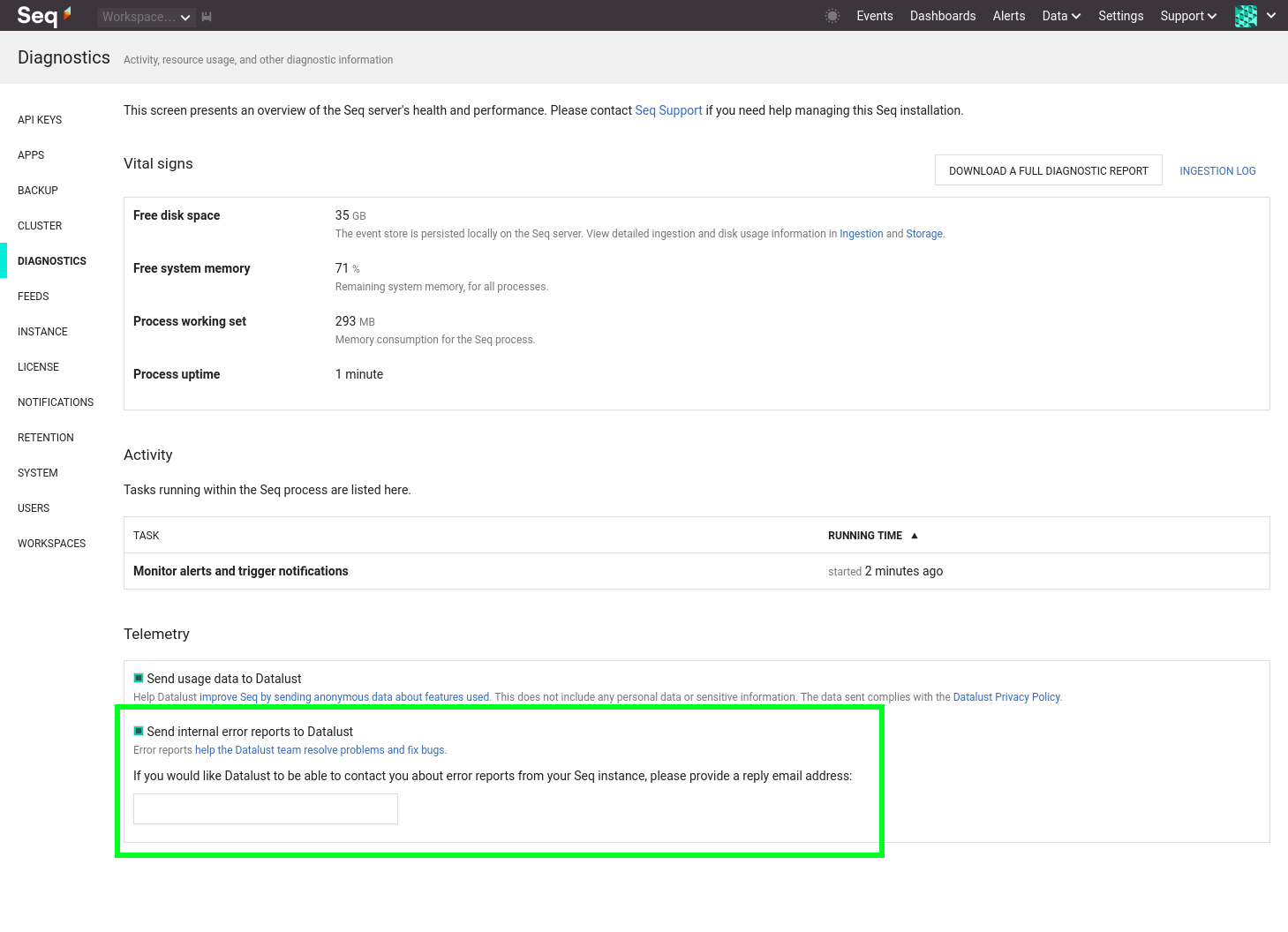The height and width of the screenshot is (932, 1288).
Task: Open the Datalust Privacy Policy link
Action: (x=1006, y=697)
